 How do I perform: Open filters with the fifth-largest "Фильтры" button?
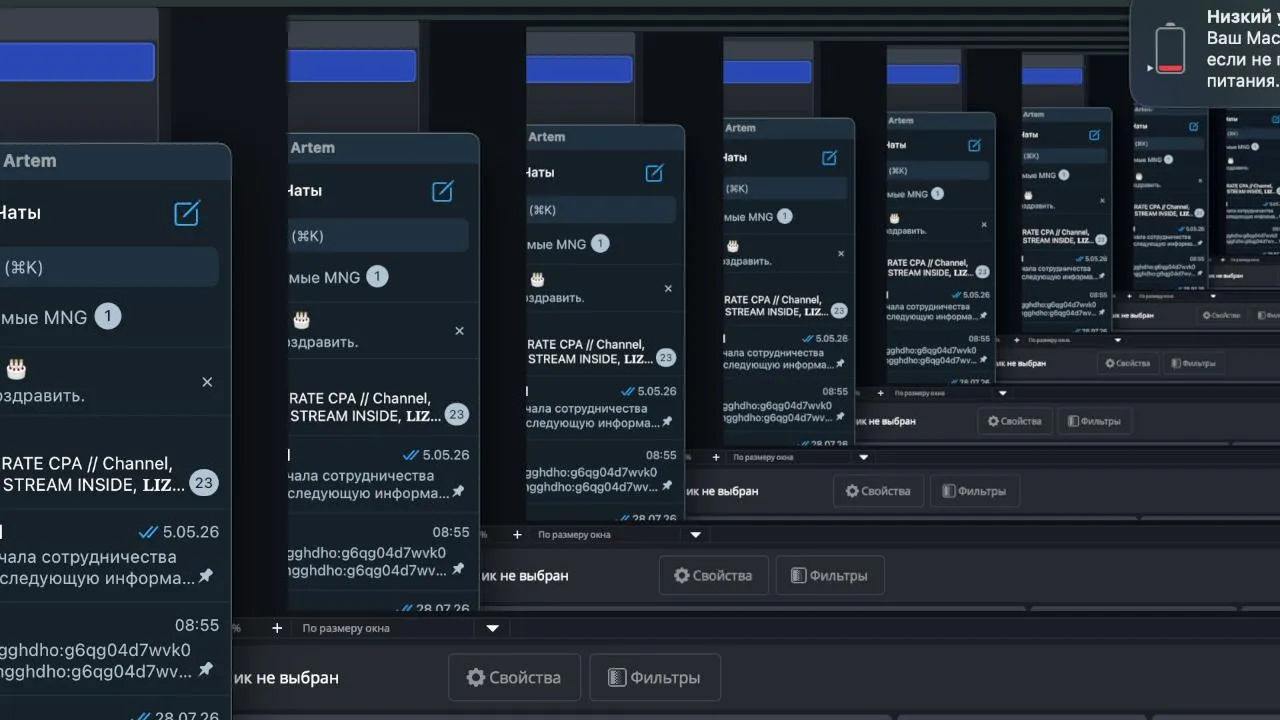(1193, 364)
